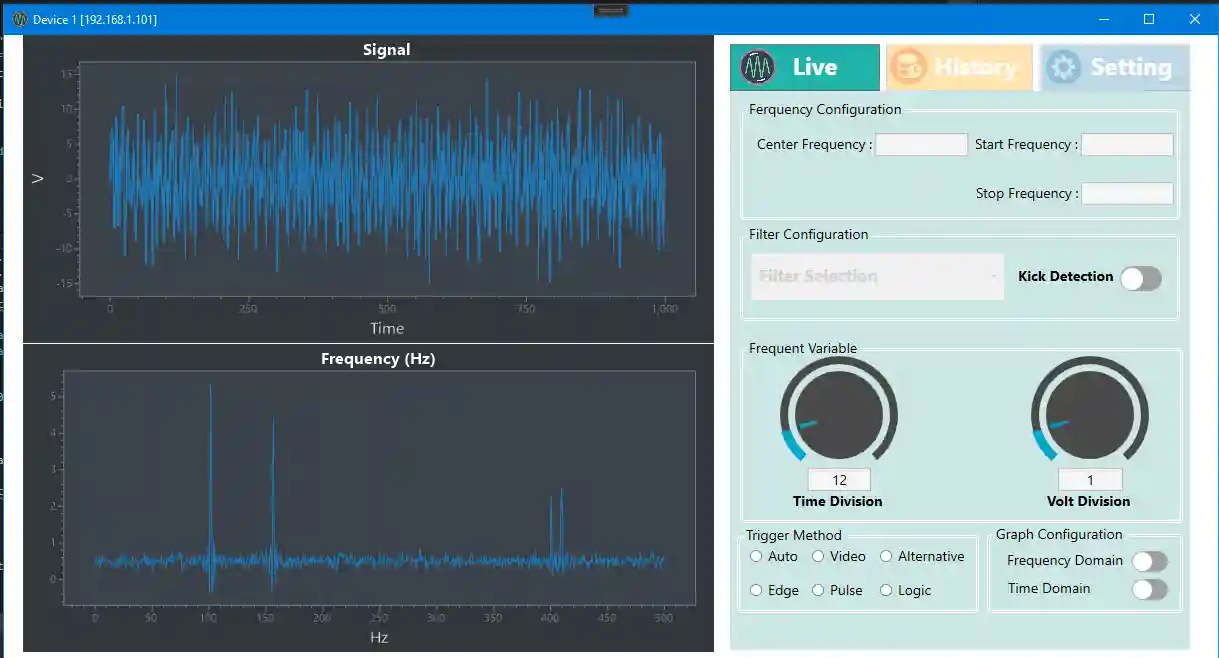
Task: Minimize the Device 1 window
Action: click(x=1104, y=19)
